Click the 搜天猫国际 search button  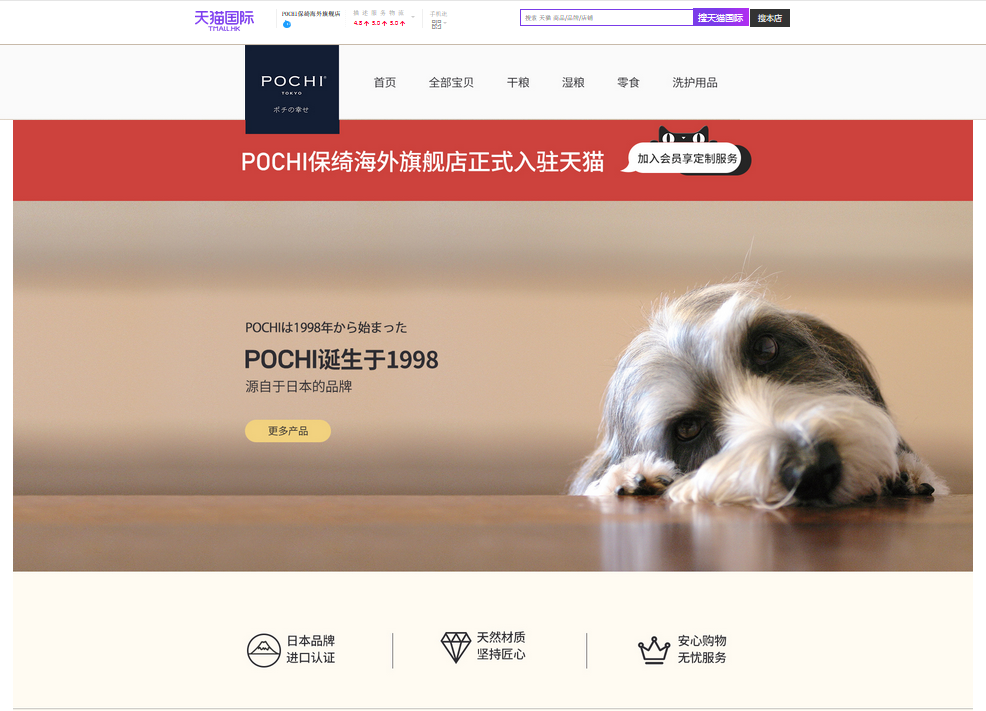tap(721, 18)
